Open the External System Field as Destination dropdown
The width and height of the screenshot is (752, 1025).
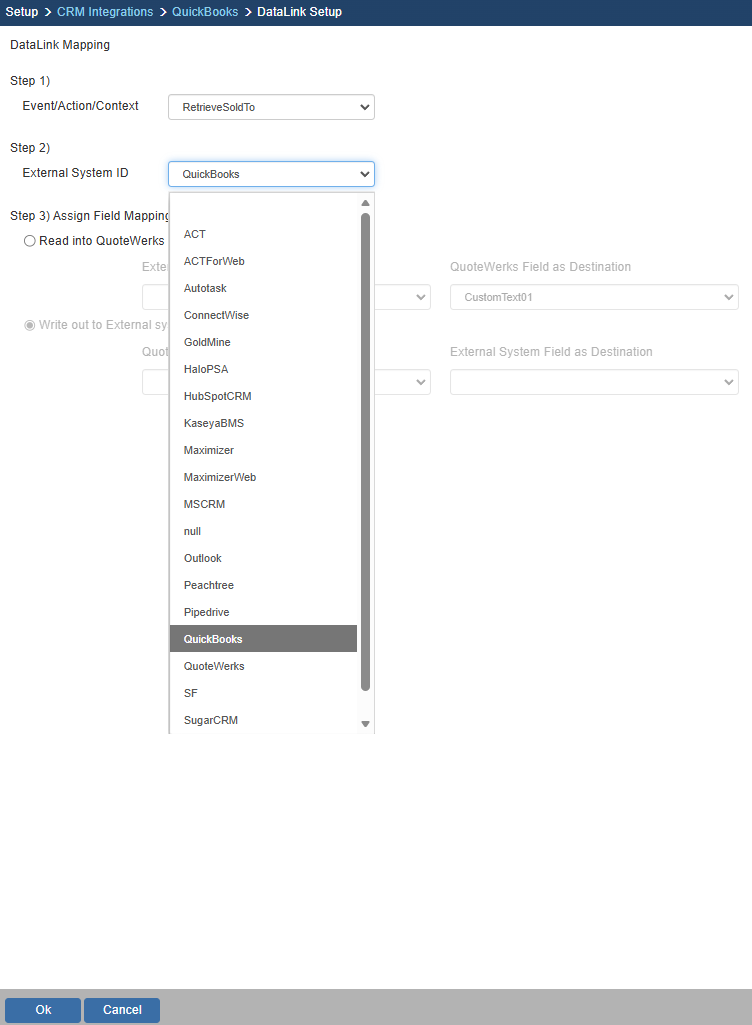point(594,382)
